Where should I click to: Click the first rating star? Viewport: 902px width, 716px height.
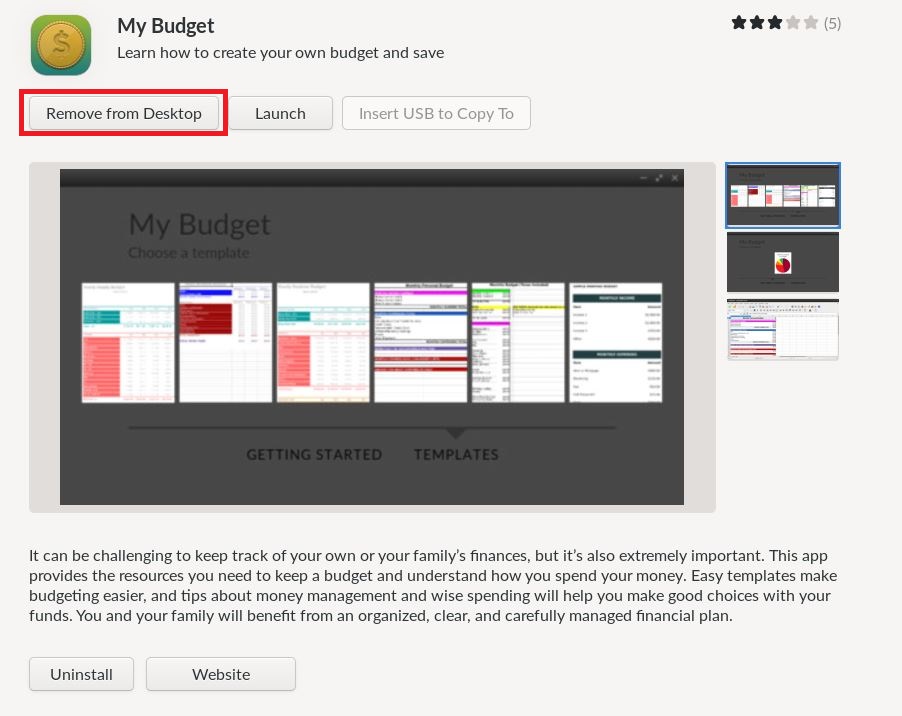739,23
